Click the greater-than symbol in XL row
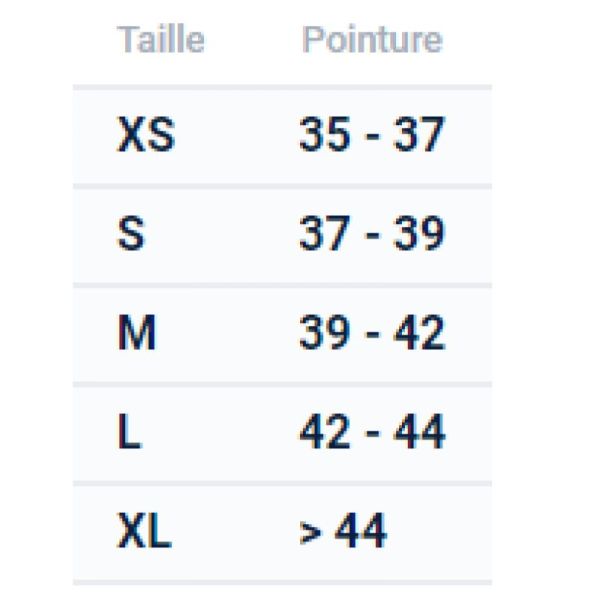Viewport: 600px width, 600px height. click(310, 532)
